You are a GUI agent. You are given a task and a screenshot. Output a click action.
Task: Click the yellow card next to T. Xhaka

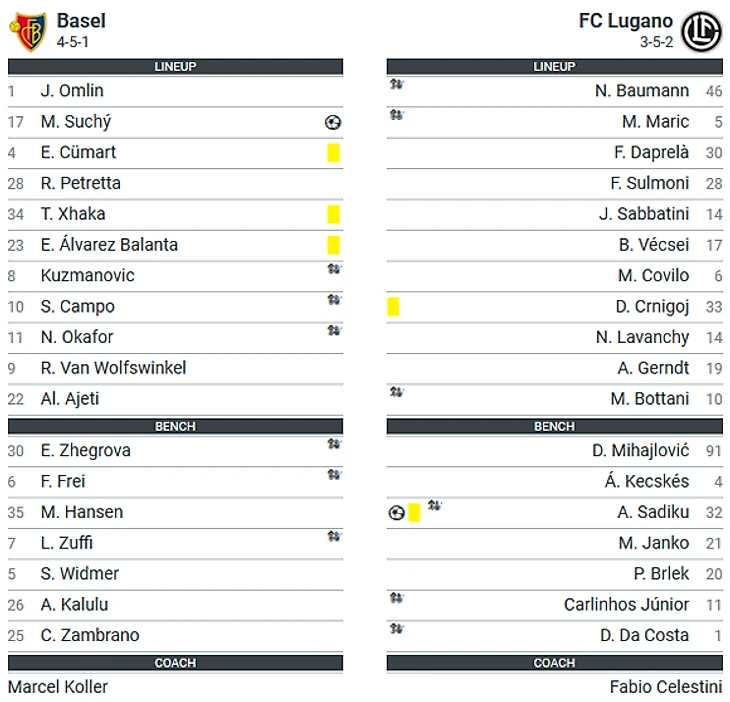coord(333,214)
